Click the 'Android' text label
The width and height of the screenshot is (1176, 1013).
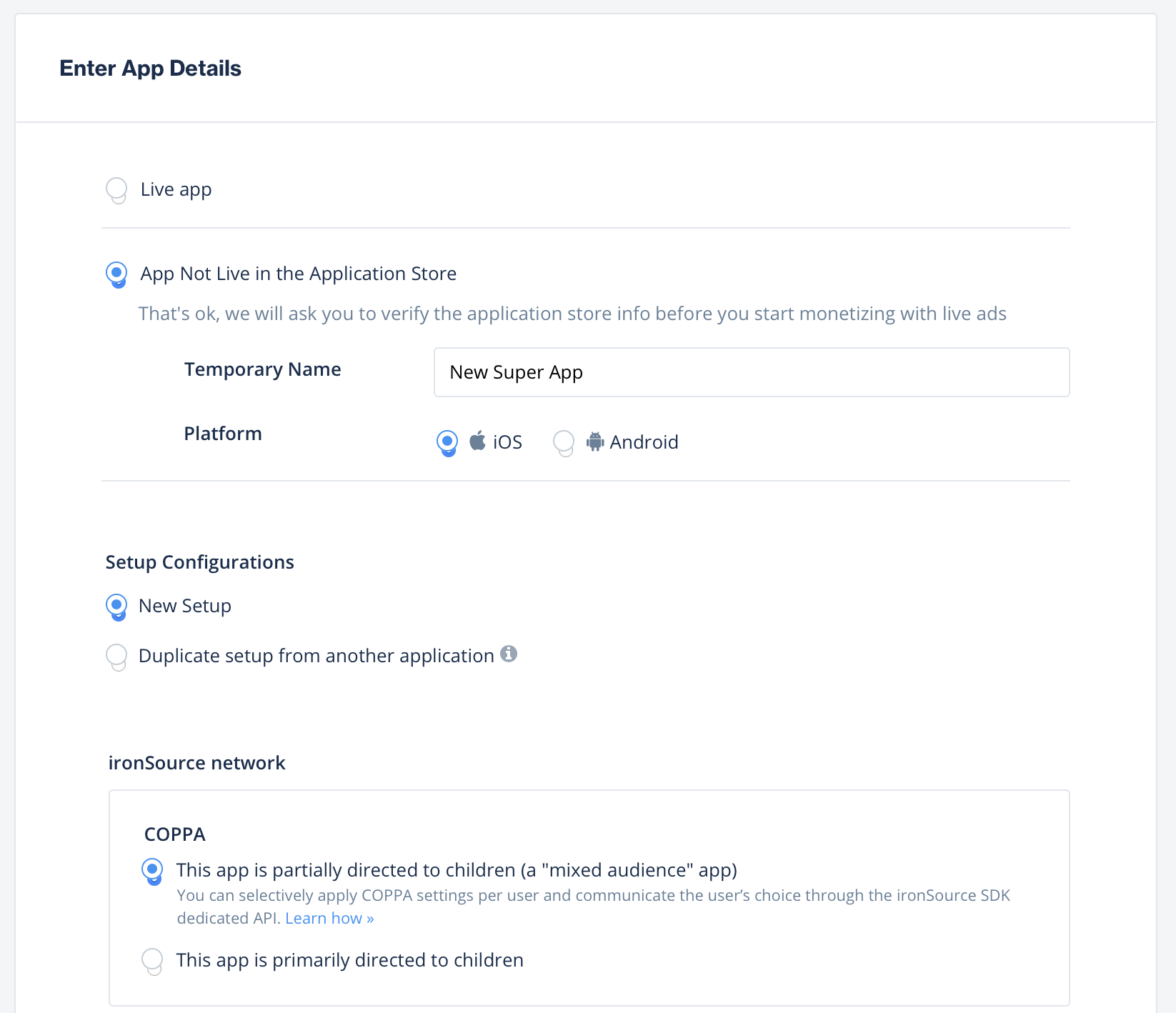(x=644, y=442)
